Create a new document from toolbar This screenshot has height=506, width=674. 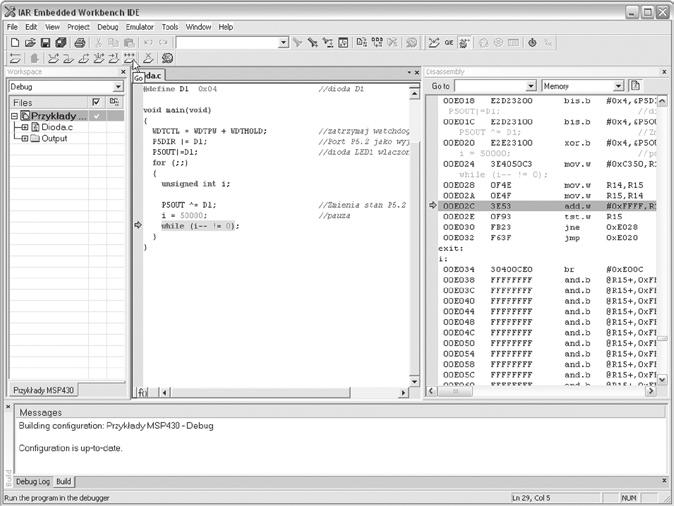point(15,43)
